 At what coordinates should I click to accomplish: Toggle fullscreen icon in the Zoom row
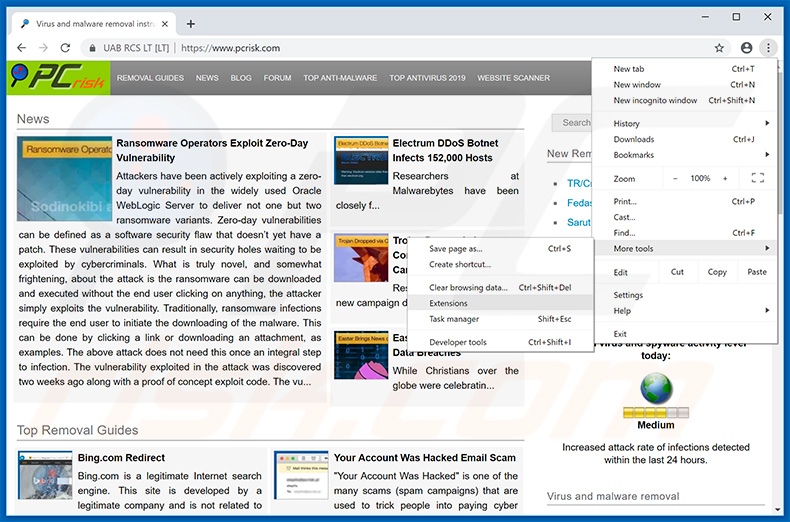(x=757, y=178)
